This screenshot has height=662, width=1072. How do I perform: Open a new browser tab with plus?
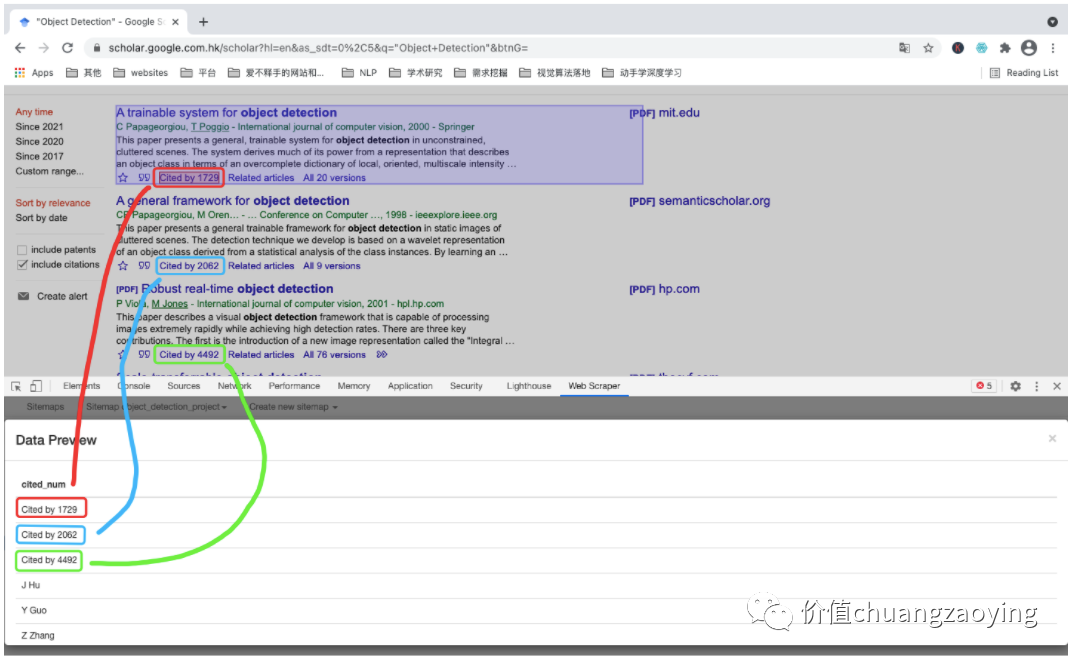pos(203,22)
